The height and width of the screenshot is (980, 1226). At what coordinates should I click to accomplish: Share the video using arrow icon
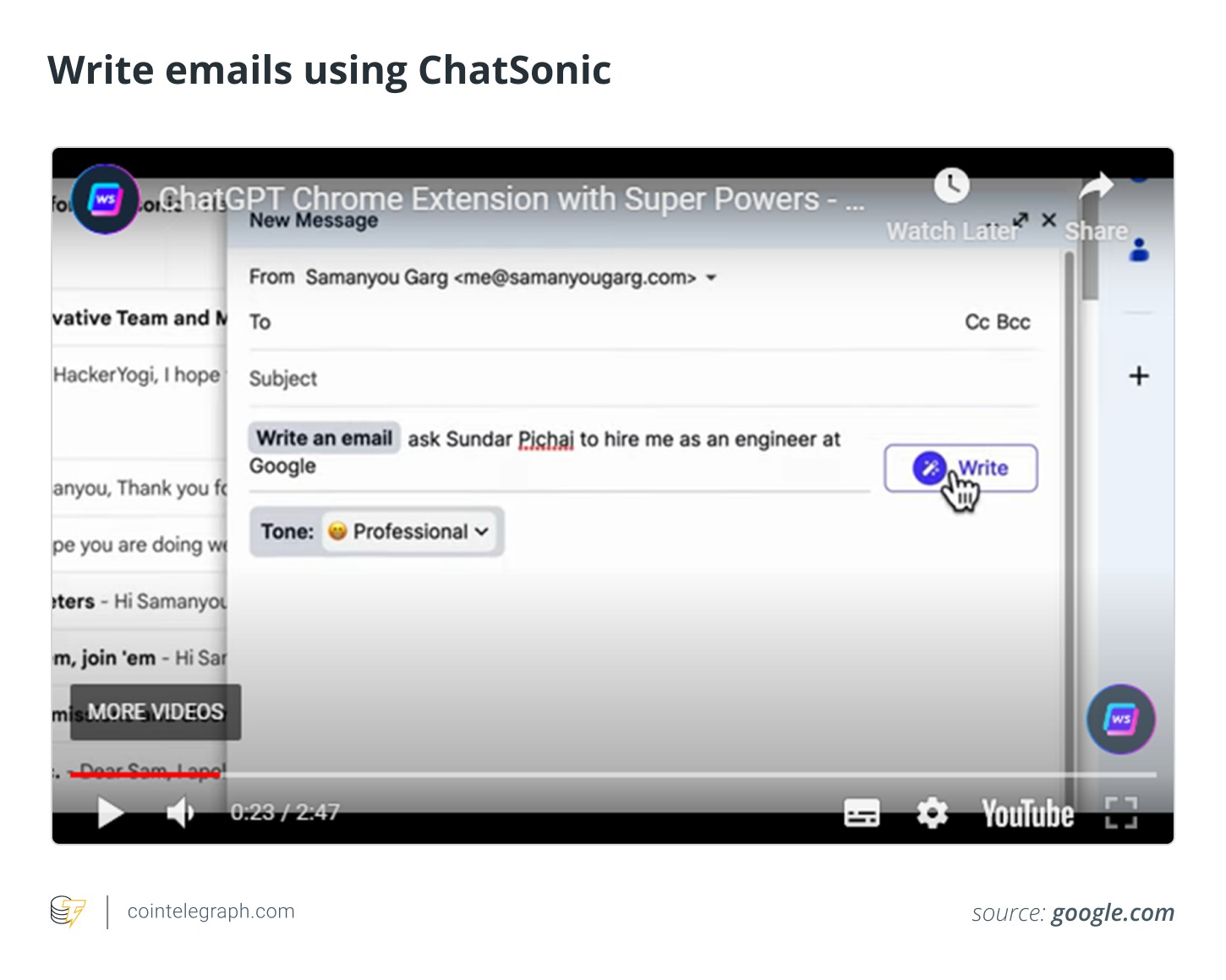[x=1097, y=188]
